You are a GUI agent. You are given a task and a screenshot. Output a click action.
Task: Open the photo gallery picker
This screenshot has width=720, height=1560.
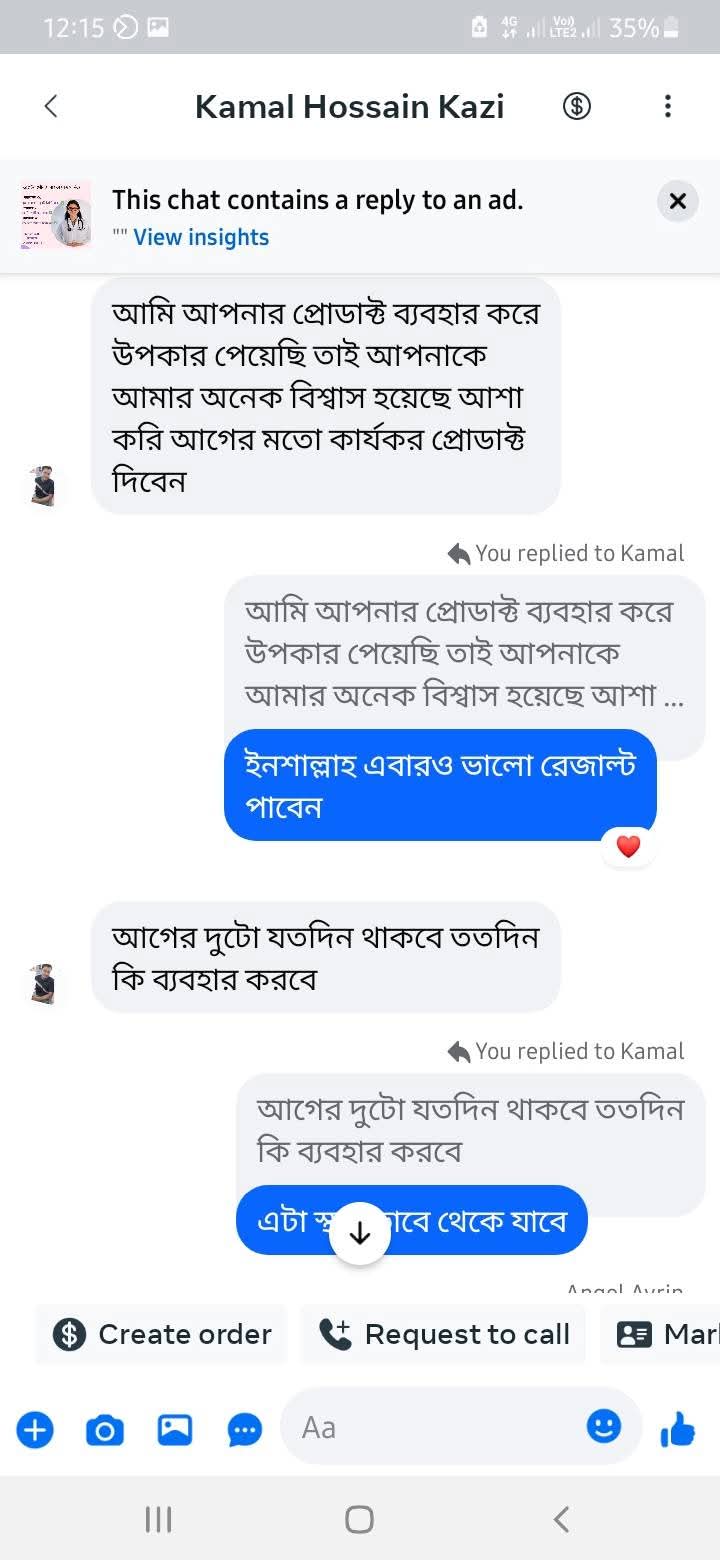coord(174,1430)
